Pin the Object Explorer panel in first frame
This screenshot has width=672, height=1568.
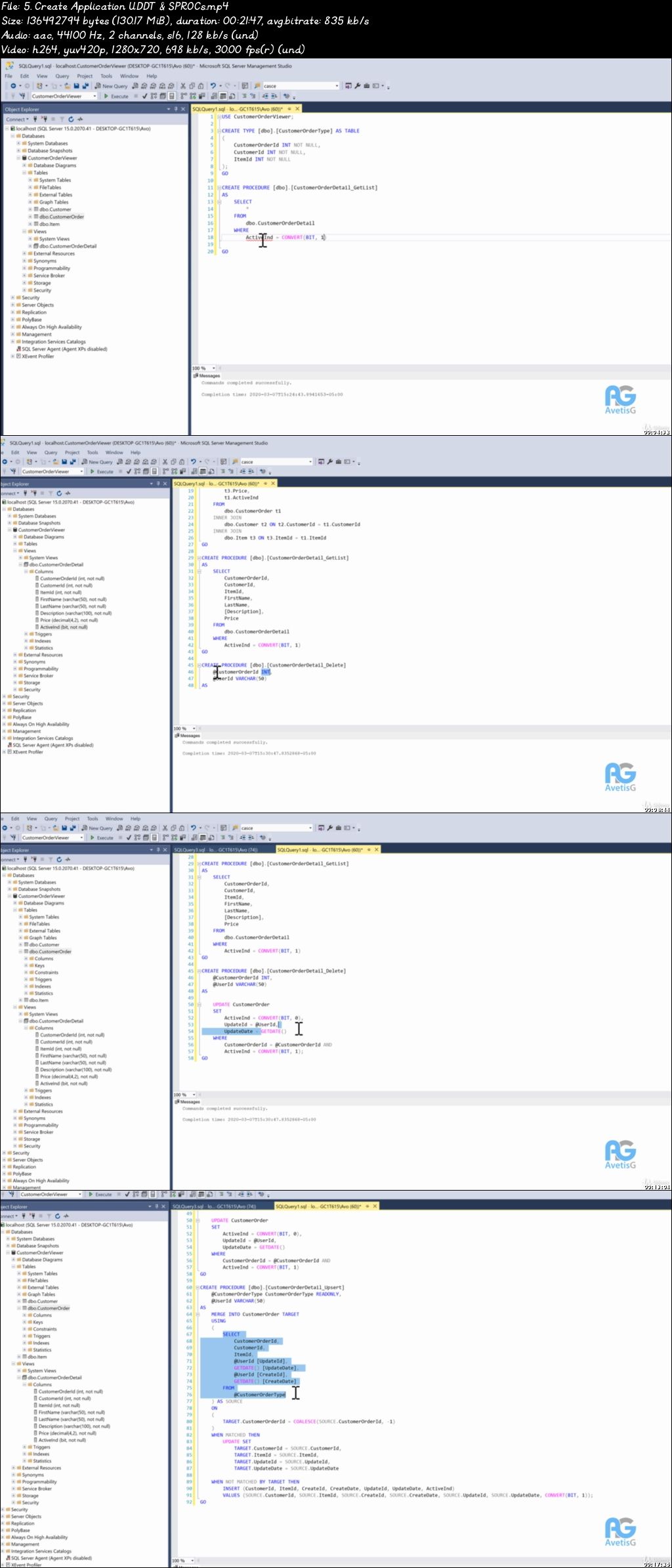(176, 109)
